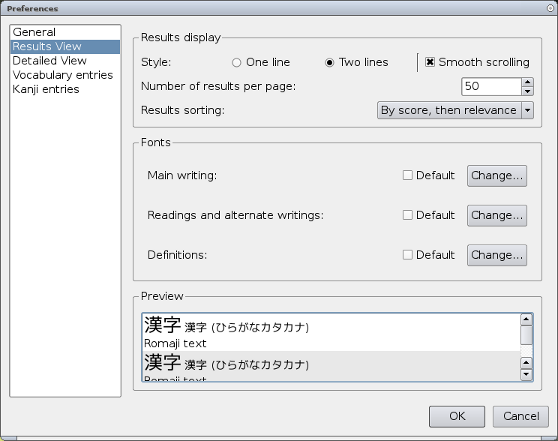
Task: Decrease number of results per page
Action: click(527, 91)
